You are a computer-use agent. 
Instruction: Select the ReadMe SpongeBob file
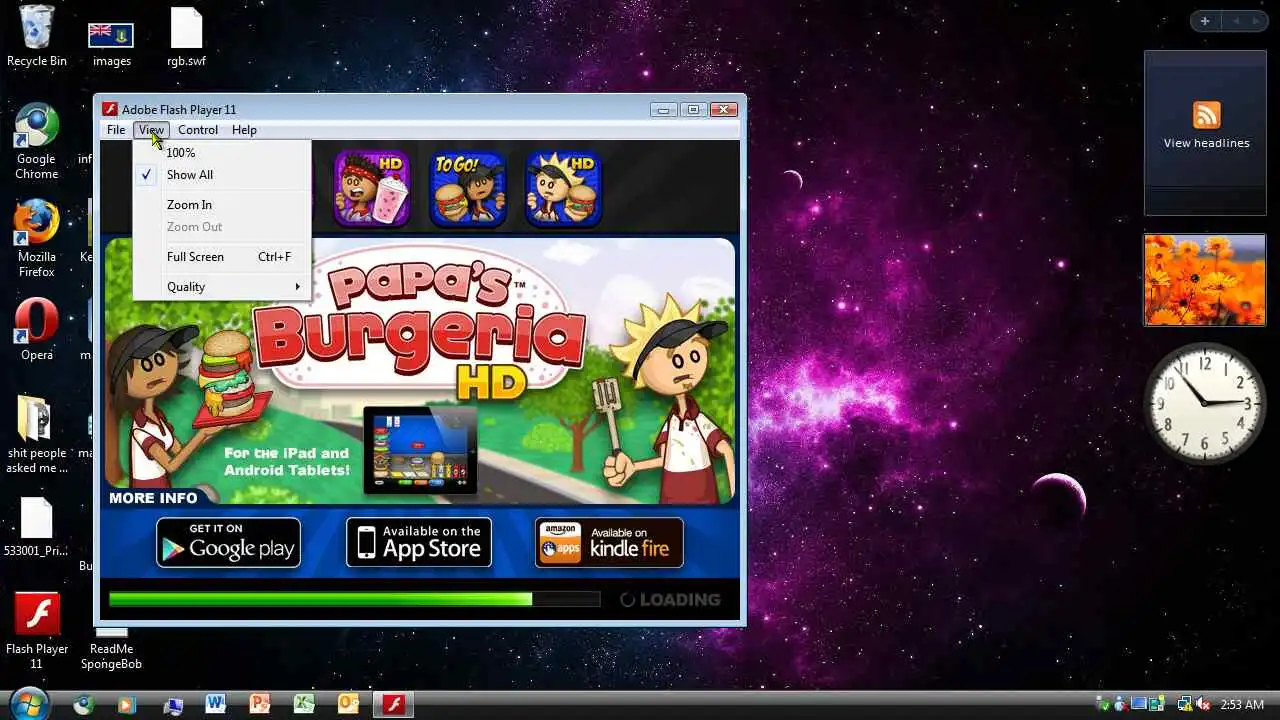(x=111, y=649)
